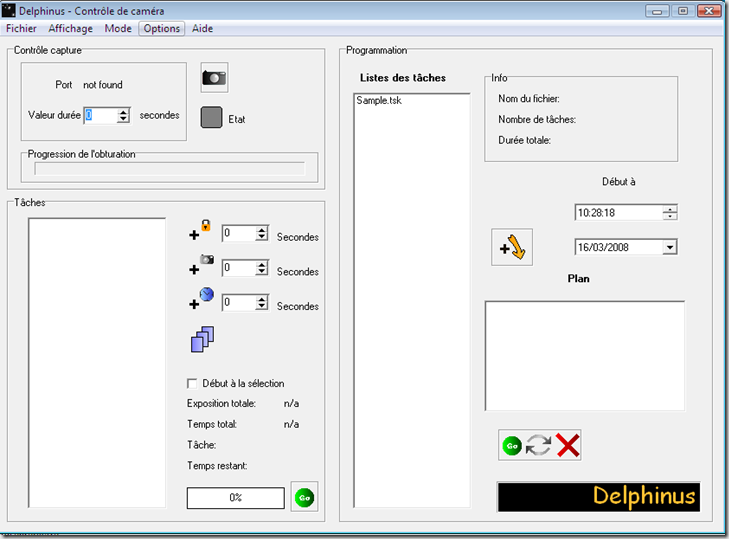The height and width of the screenshot is (539, 729).
Task: Click the Progression de l'obturation progress bar
Action: (x=170, y=168)
